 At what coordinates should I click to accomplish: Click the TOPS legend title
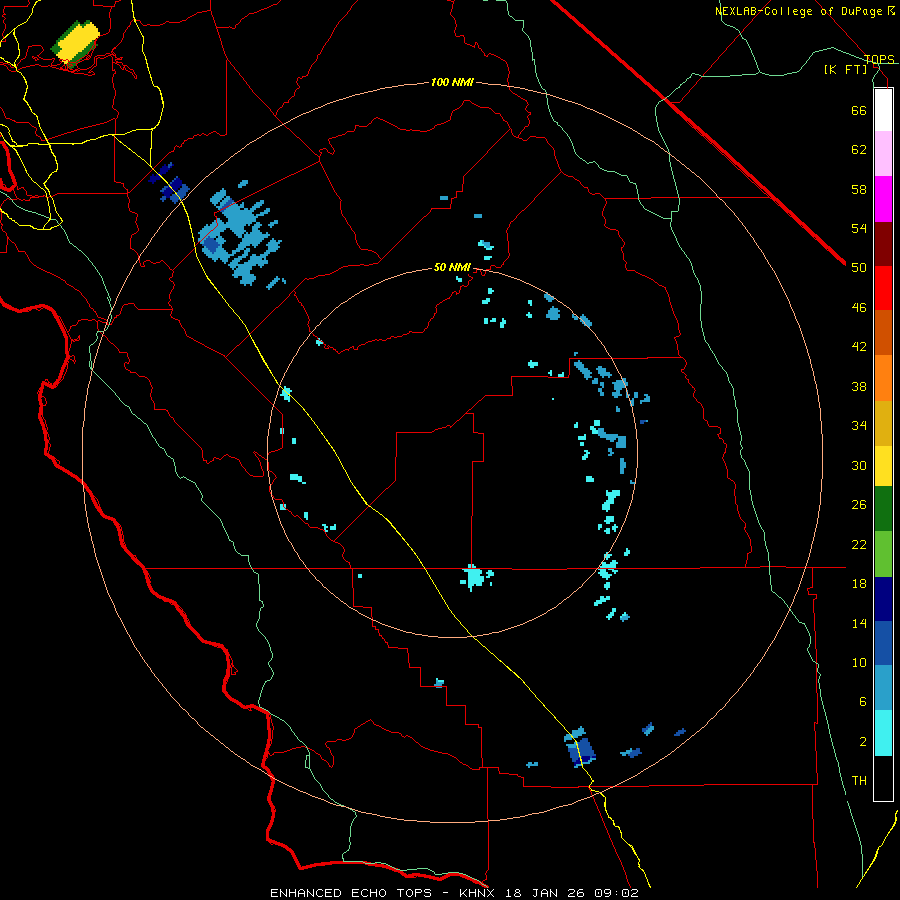879,59
